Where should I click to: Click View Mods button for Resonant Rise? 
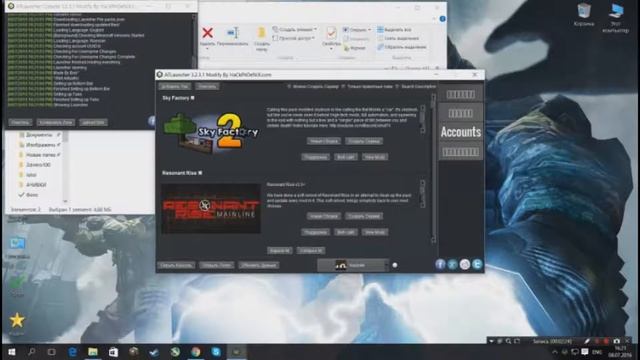(x=375, y=232)
